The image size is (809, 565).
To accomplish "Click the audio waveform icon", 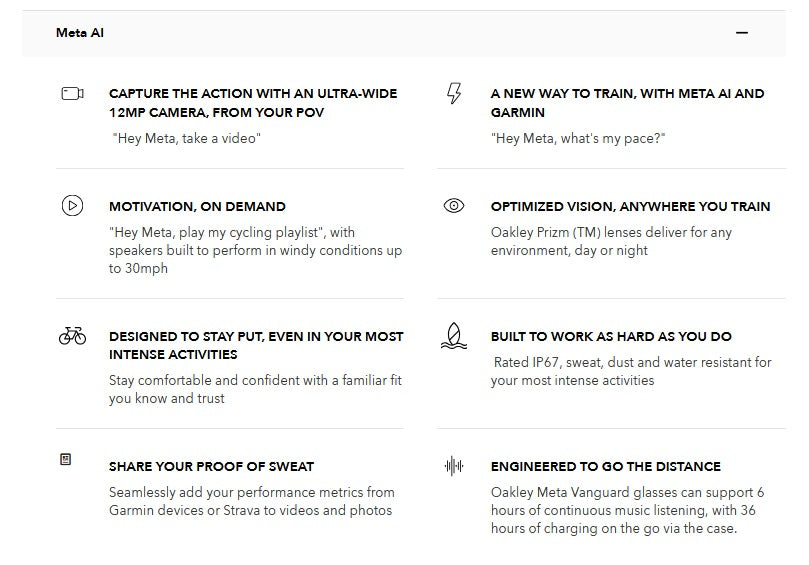I will pyautogui.click(x=454, y=466).
